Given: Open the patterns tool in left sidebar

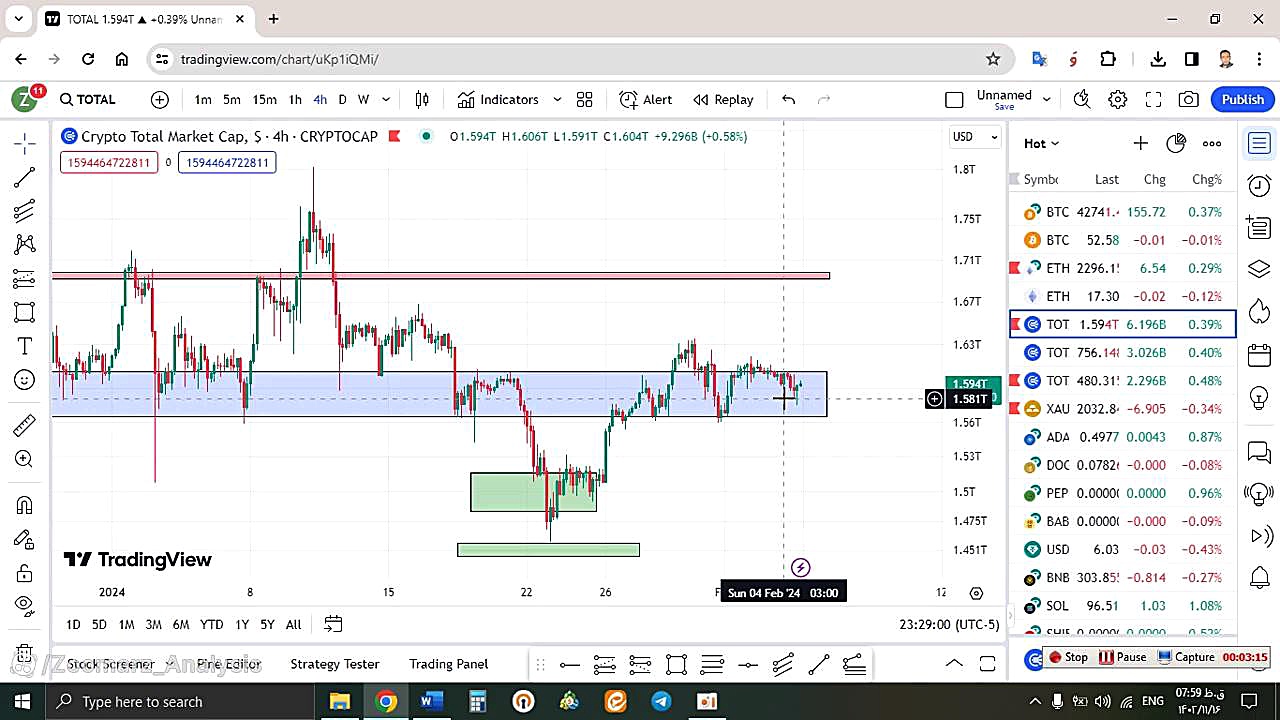Looking at the screenshot, I should 25,245.
